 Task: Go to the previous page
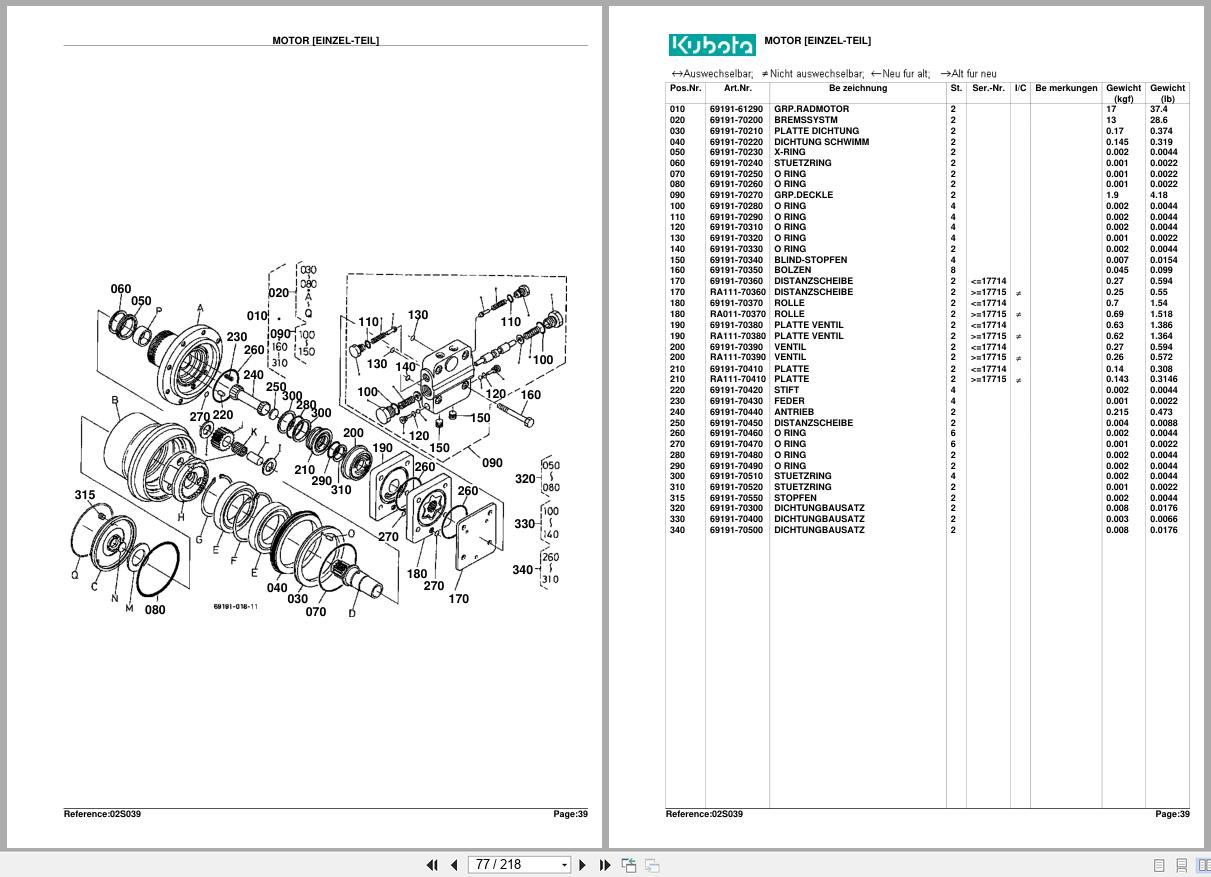point(454,865)
